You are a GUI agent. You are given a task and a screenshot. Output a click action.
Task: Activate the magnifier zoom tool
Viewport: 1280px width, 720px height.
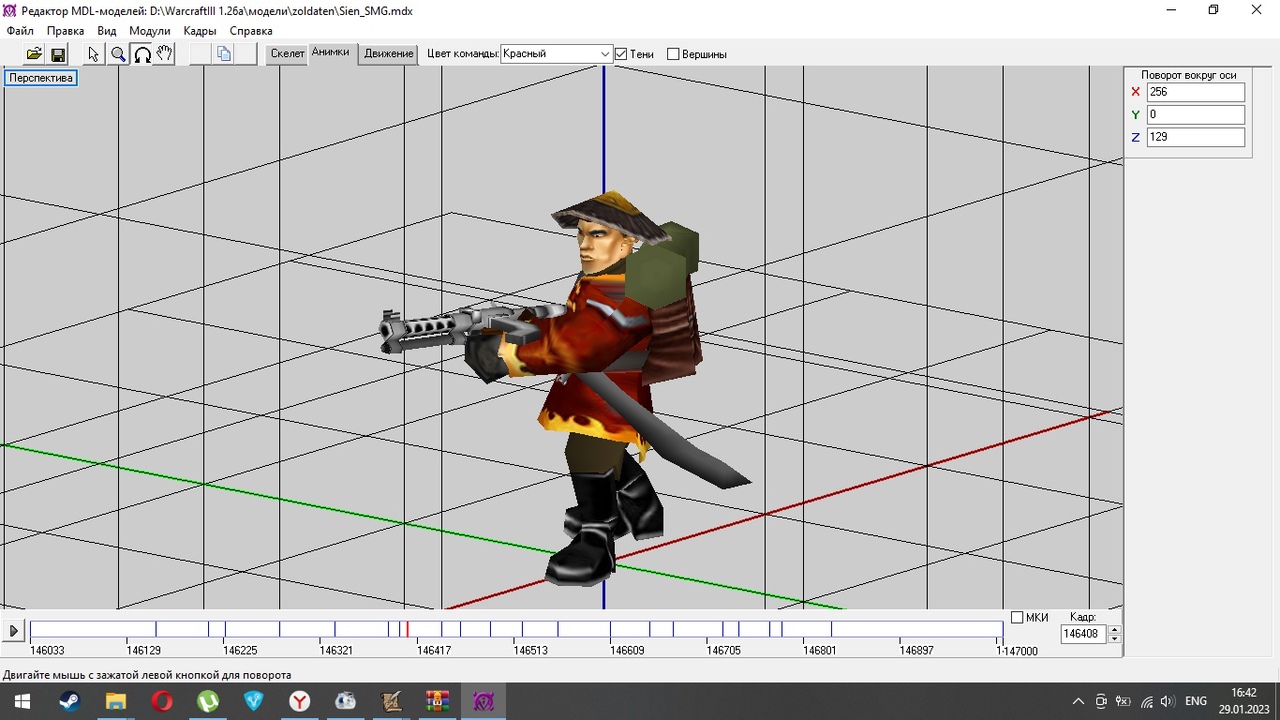coord(118,54)
